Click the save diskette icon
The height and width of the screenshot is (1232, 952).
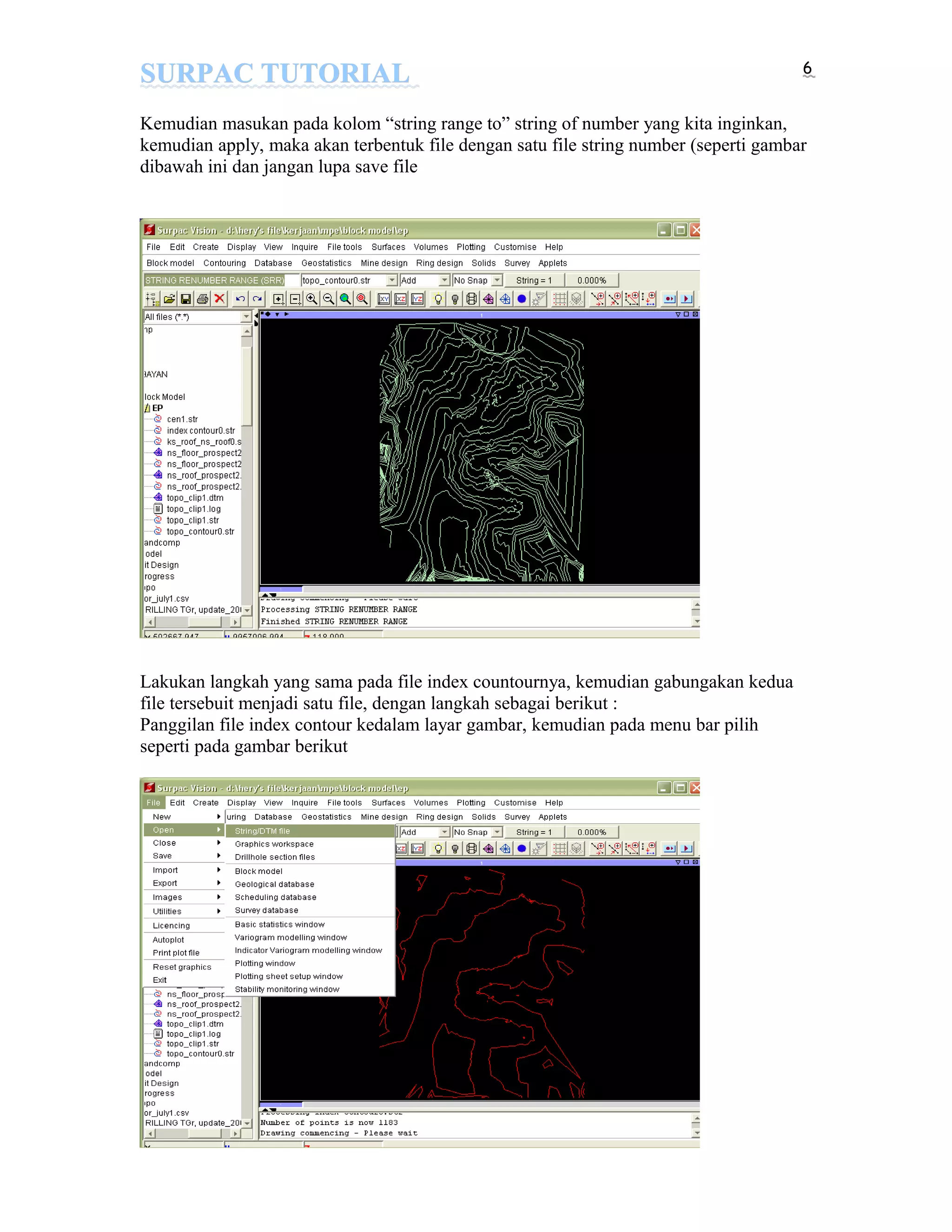click(x=185, y=299)
